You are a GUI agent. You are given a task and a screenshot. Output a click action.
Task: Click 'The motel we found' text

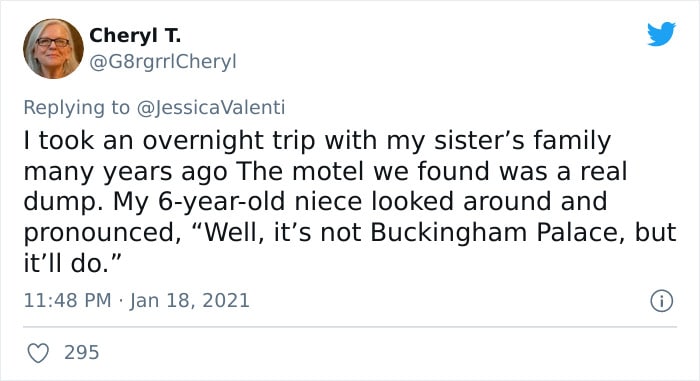pyautogui.click(x=363, y=171)
